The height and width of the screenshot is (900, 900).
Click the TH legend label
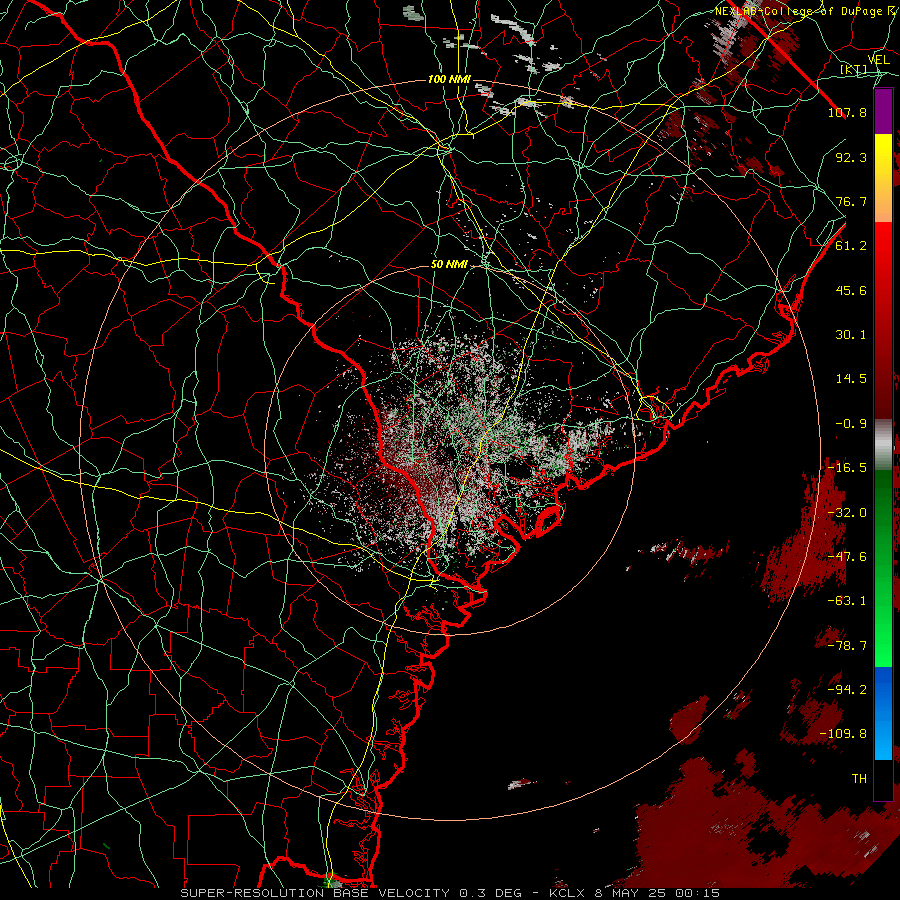click(x=859, y=779)
